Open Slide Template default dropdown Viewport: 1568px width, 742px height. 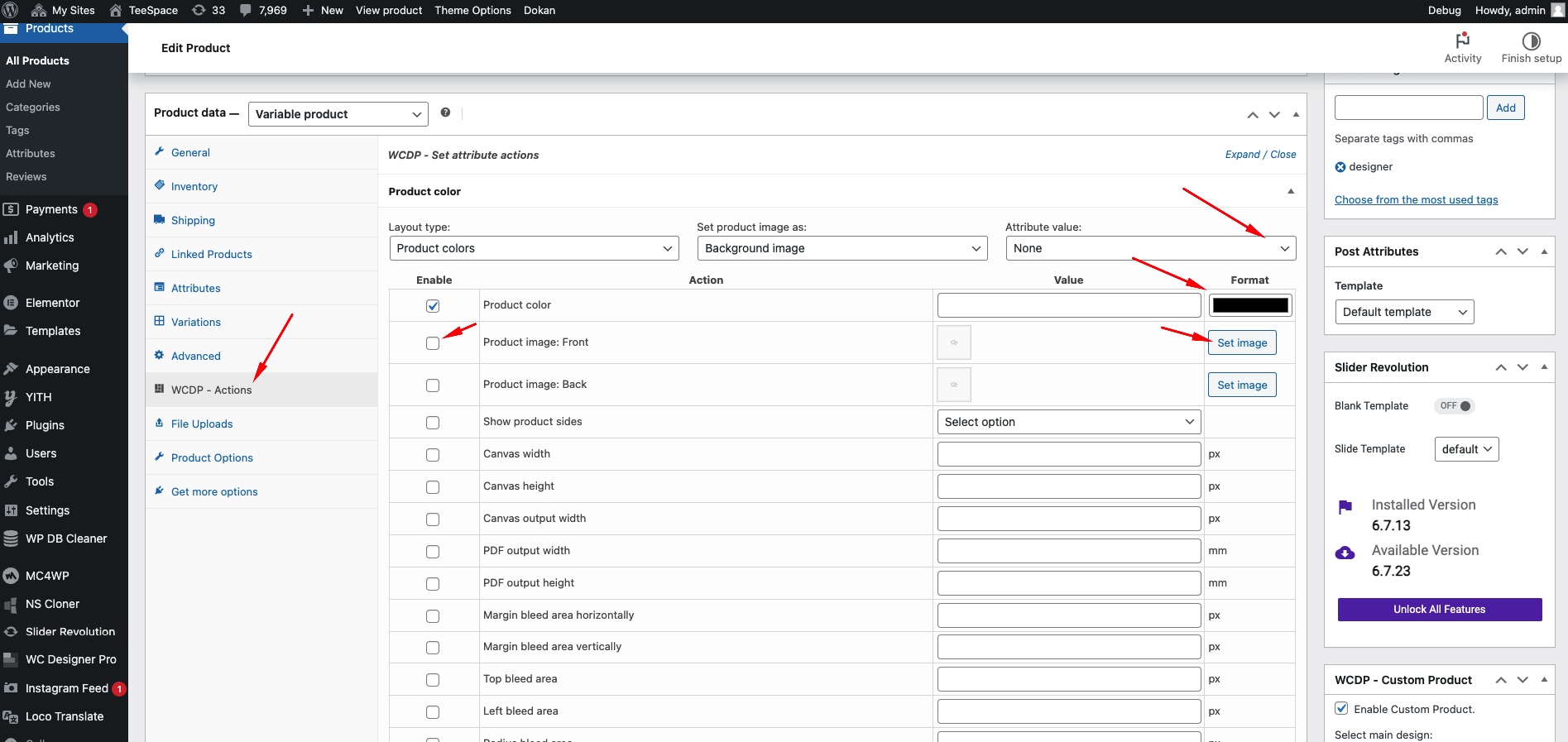(x=1466, y=449)
